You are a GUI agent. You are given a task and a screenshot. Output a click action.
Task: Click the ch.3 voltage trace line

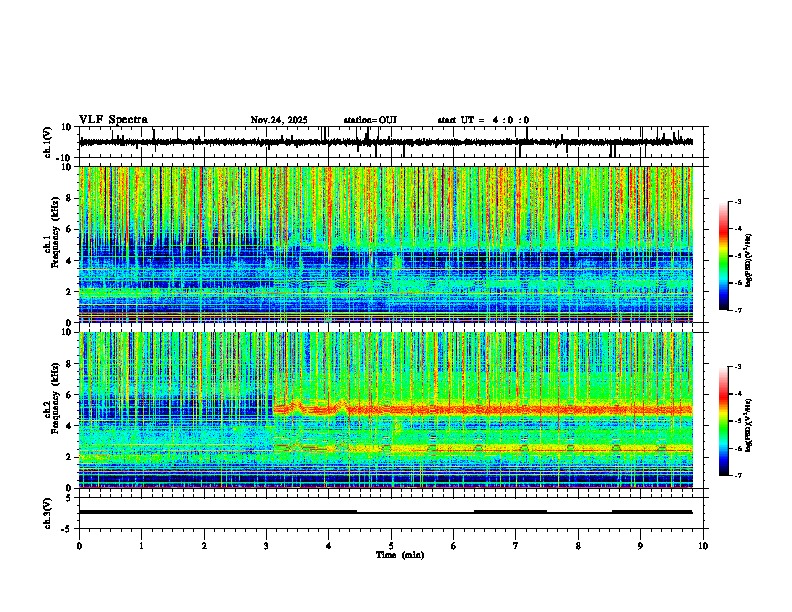(385, 512)
